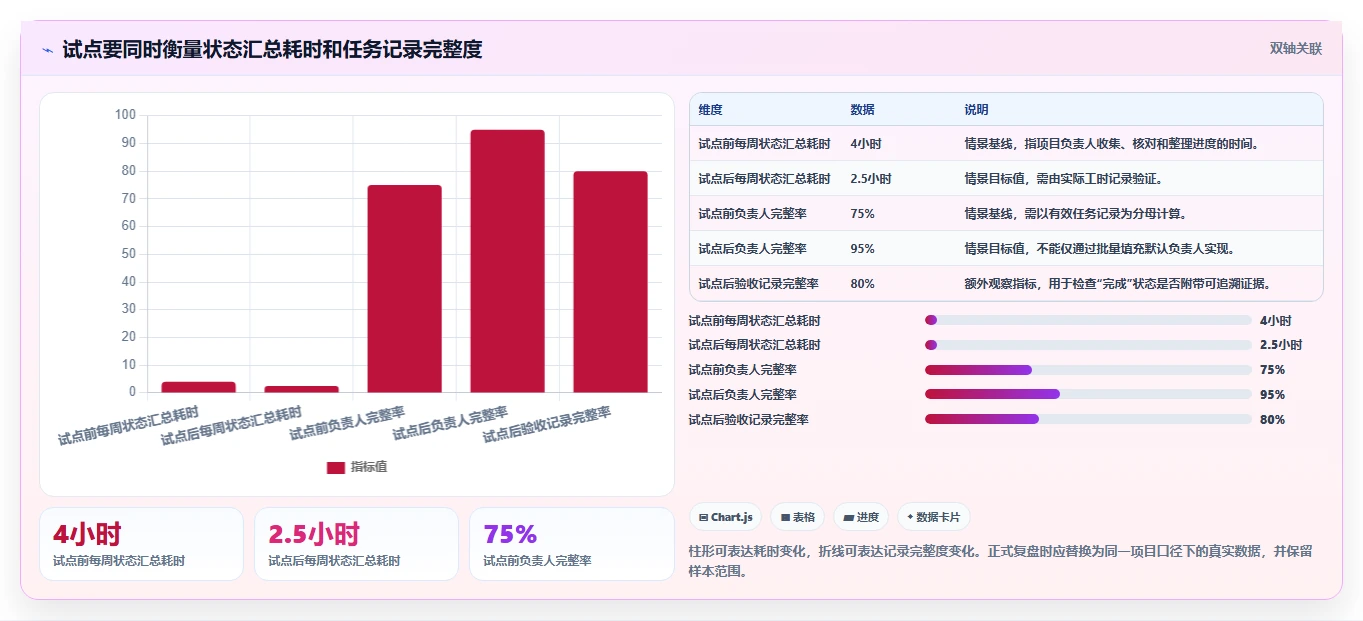Click the 75% cell in the table
The width and height of the screenshot is (1363, 621).
[862, 214]
